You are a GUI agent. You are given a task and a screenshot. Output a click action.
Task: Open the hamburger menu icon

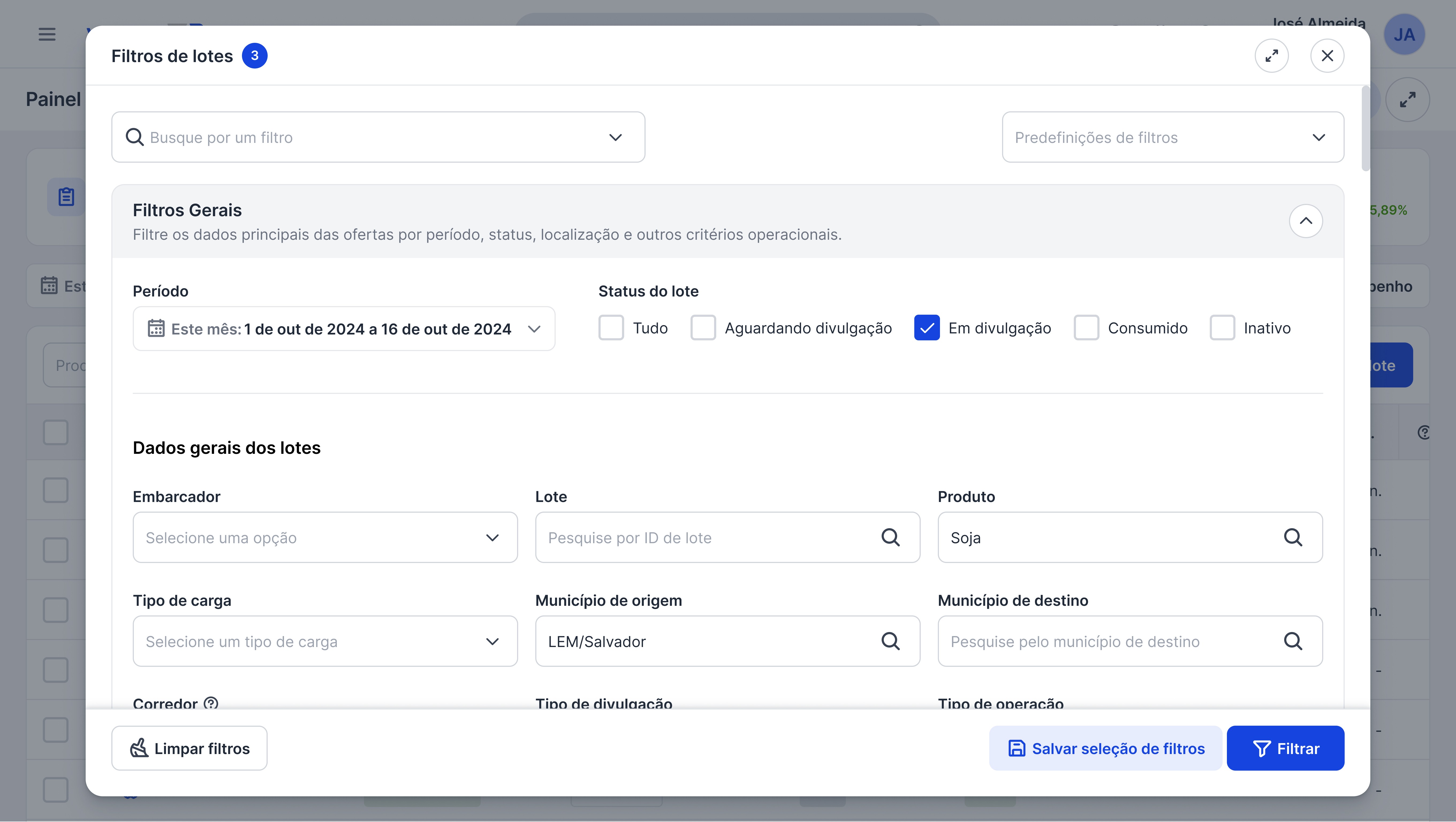(47, 35)
